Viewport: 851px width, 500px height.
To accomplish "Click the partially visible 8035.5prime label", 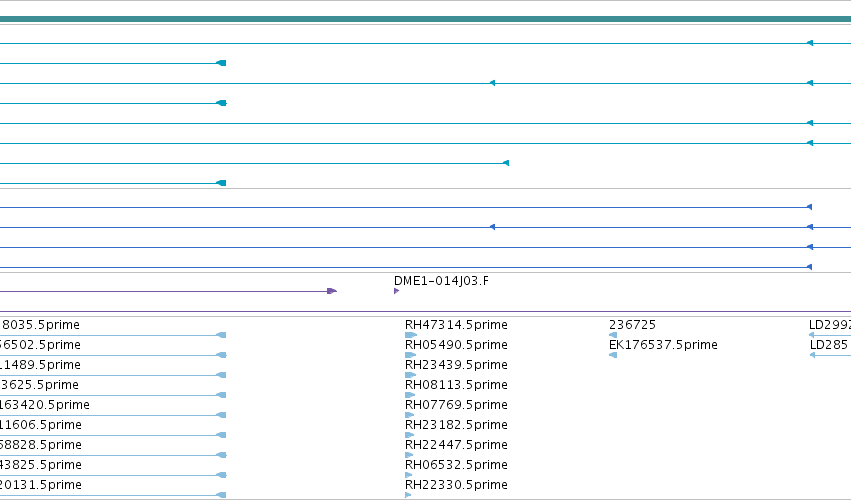I will coord(40,325).
